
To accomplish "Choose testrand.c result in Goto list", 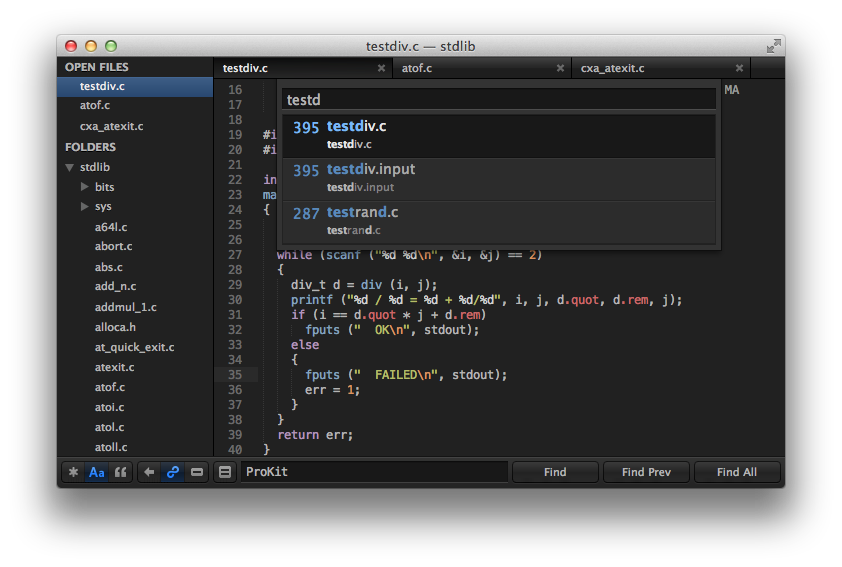I will coord(499,222).
